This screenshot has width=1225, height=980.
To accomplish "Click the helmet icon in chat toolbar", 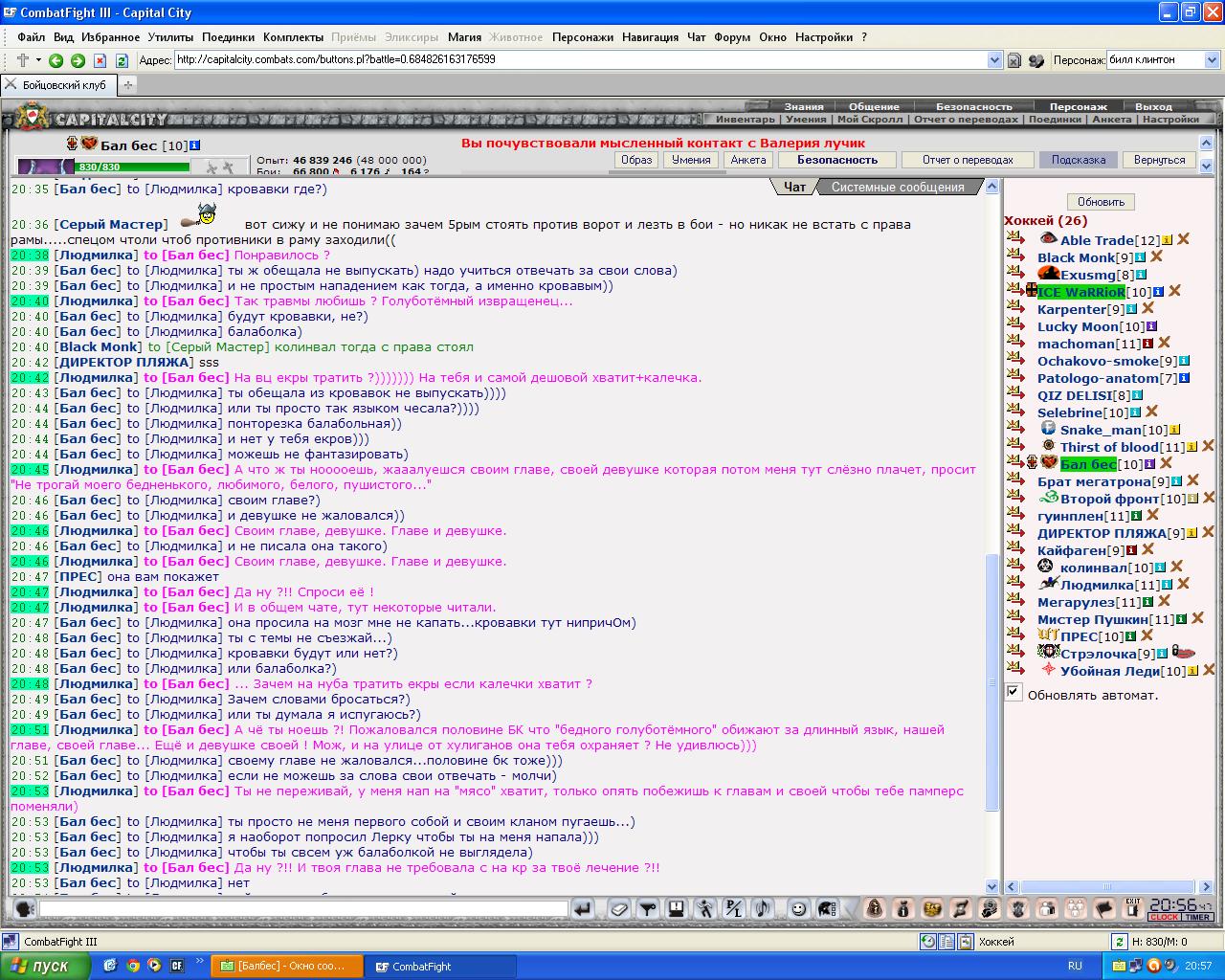I will point(827,908).
